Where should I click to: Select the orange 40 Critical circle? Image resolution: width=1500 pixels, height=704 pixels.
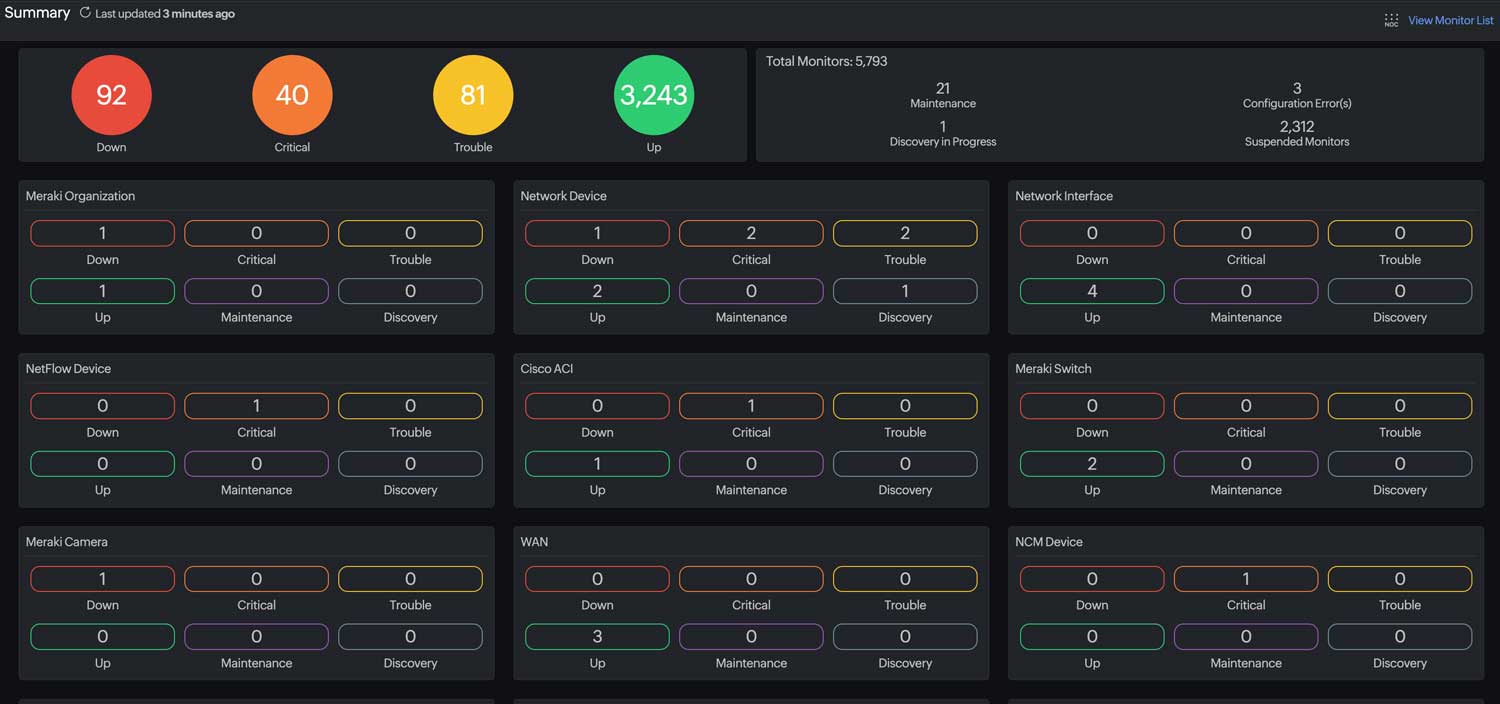click(x=292, y=95)
